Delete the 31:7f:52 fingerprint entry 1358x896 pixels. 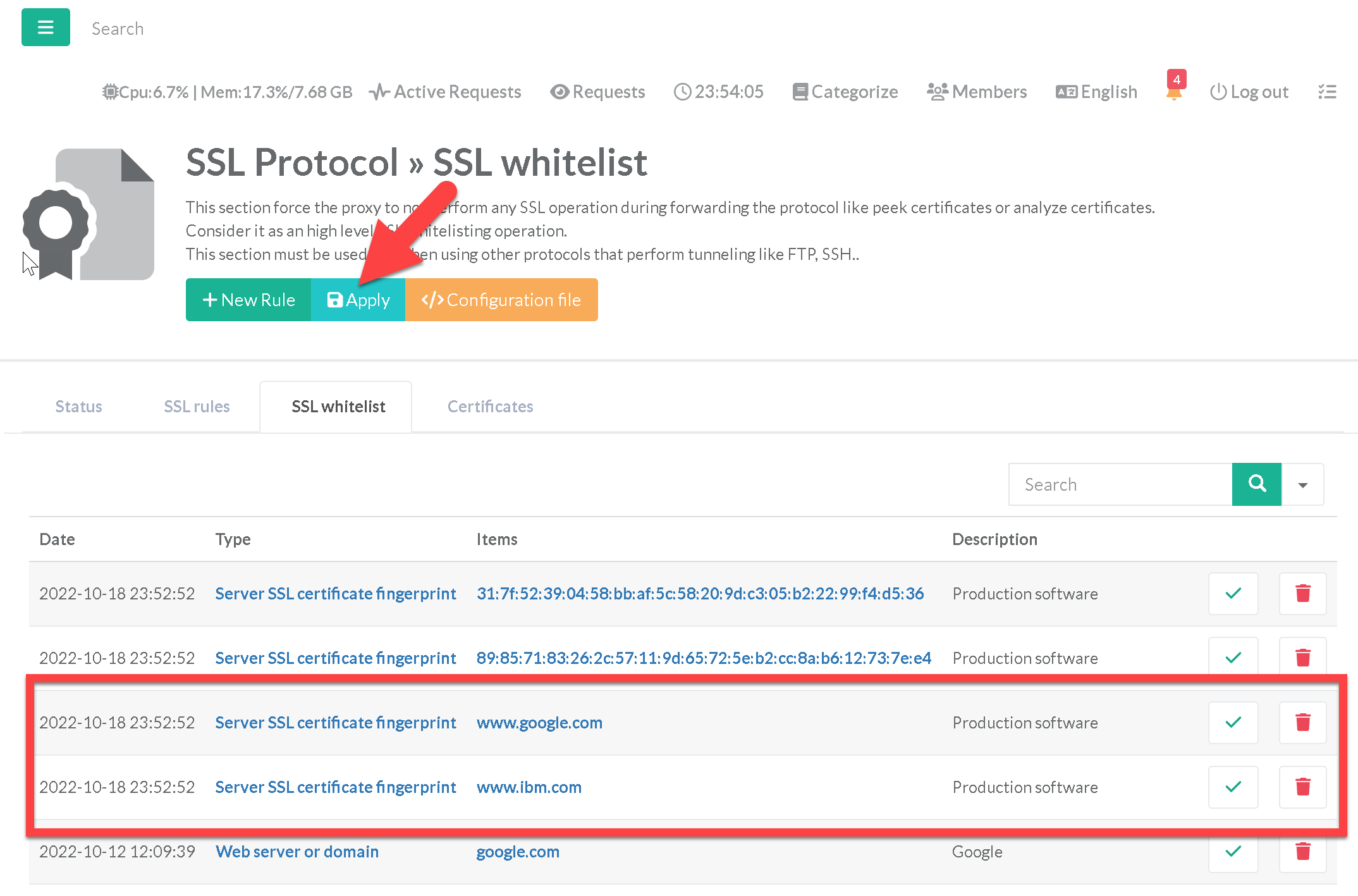pos(1302,593)
